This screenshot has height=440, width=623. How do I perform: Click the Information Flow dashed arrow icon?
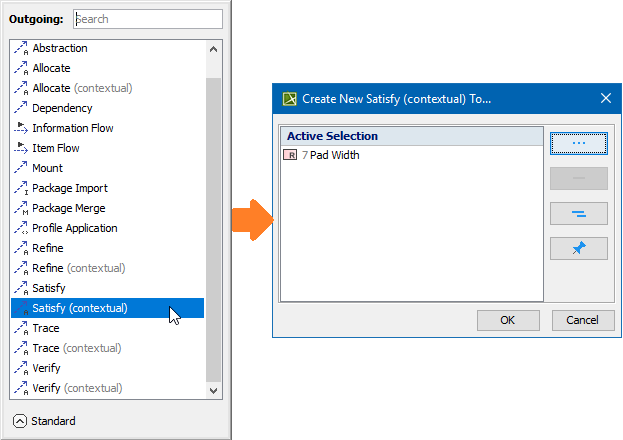[21, 128]
